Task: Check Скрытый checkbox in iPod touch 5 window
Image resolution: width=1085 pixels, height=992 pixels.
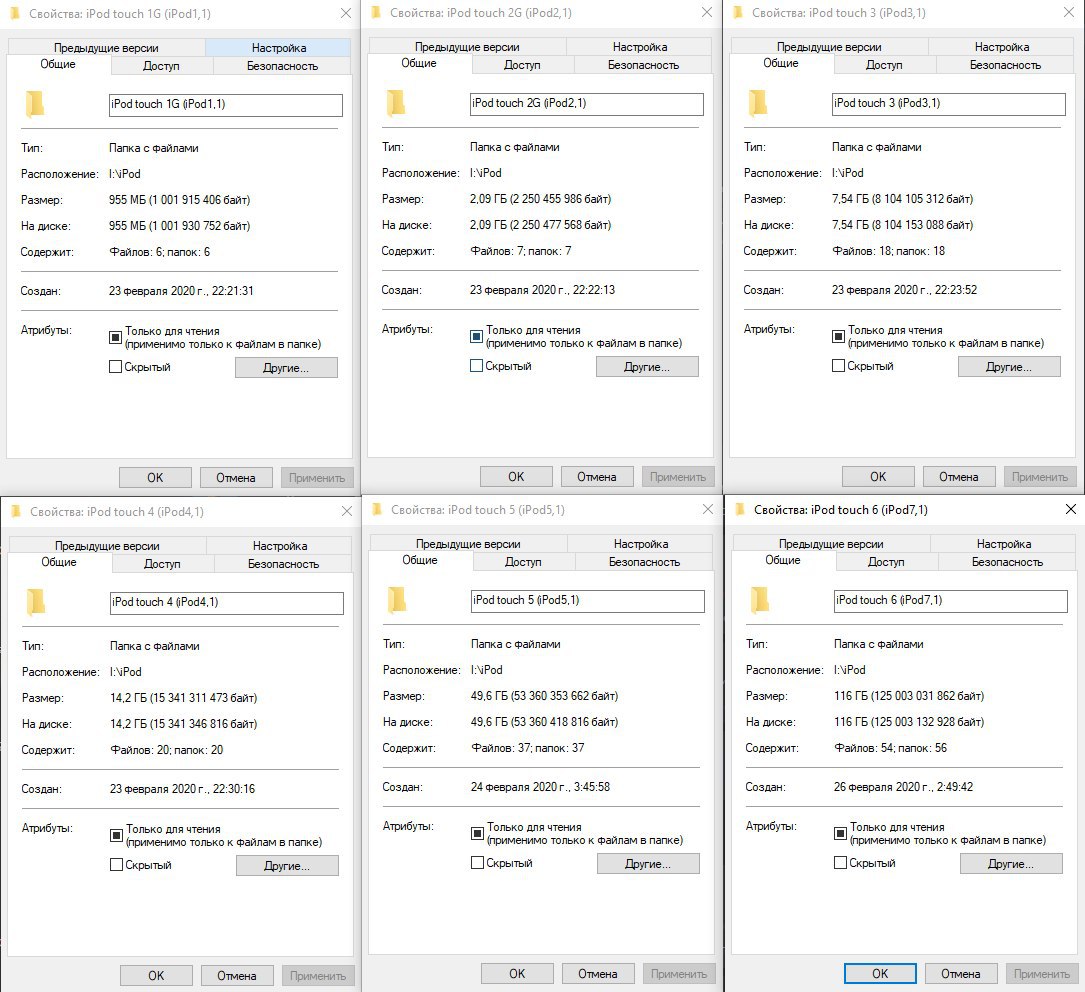Action: coord(477,863)
